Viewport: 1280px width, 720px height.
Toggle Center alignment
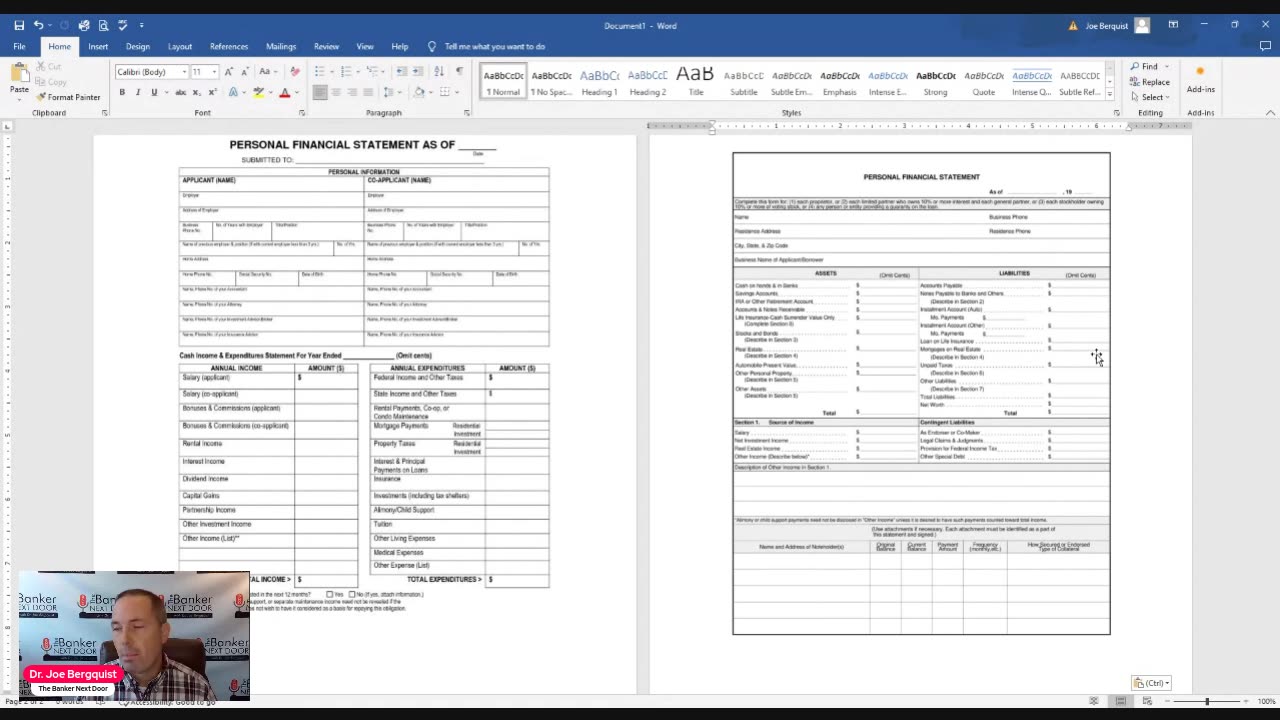(x=336, y=92)
